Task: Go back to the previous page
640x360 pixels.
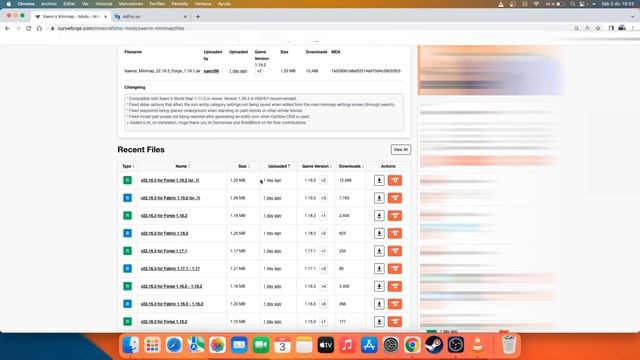Action: (x=7, y=28)
